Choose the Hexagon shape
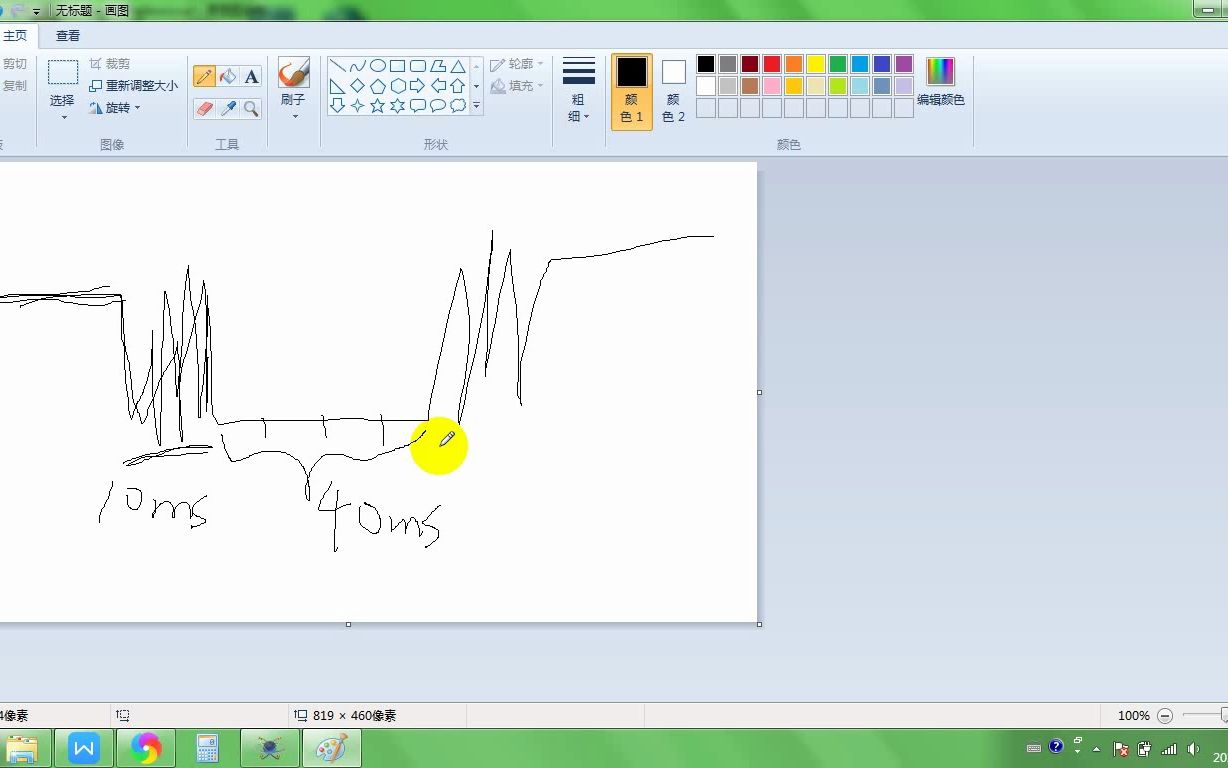The height and width of the screenshot is (768, 1228). tap(398, 86)
